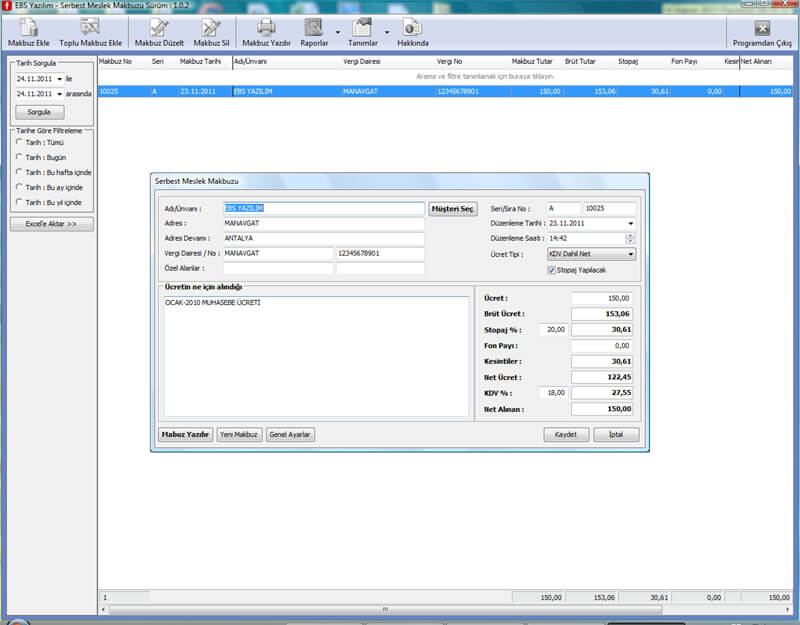Uncheck the Stopaj Yapılacak checkbox

[552, 270]
